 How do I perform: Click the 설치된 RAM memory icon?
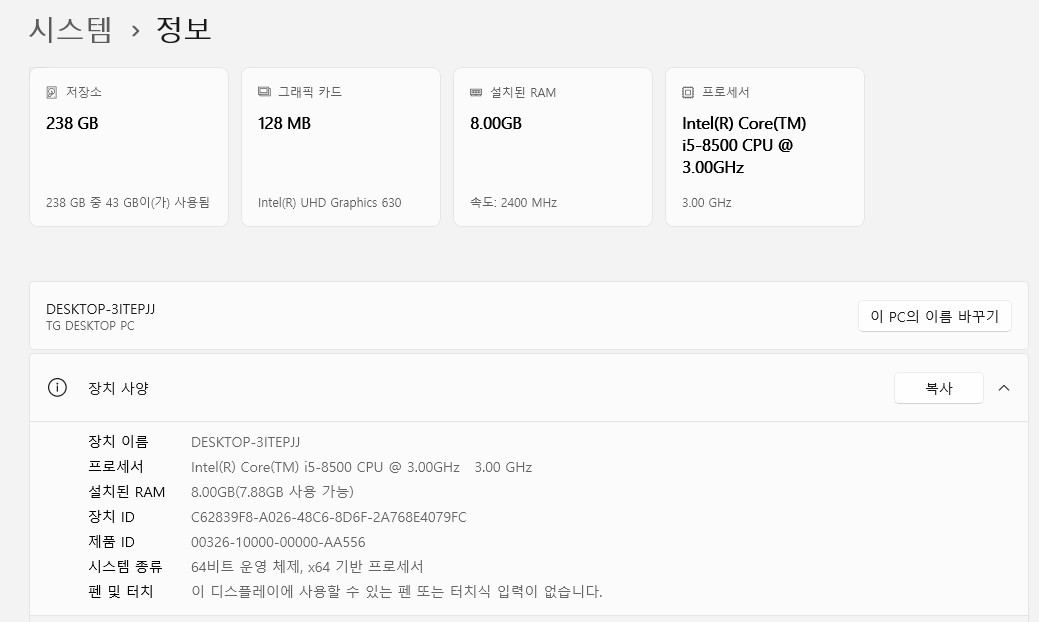(x=474, y=91)
